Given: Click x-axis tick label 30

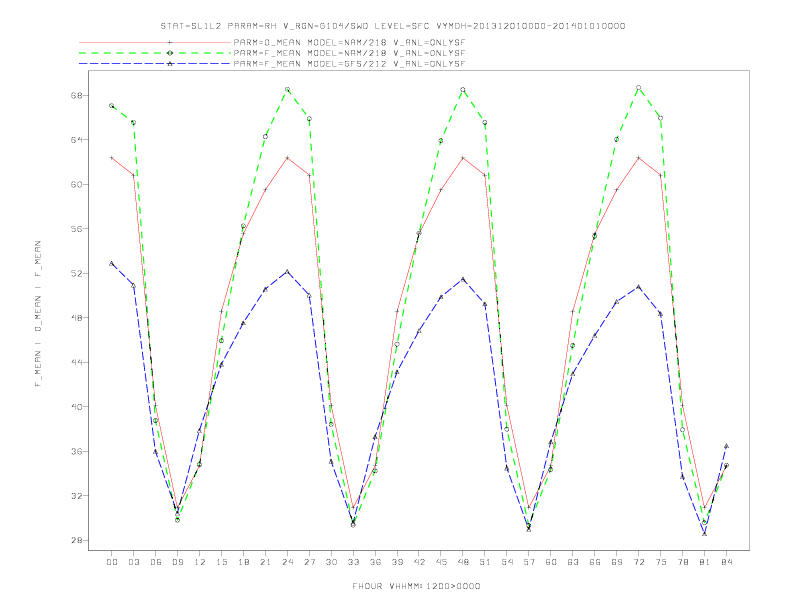Looking at the screenshot, I should click(x=331, y=562).
